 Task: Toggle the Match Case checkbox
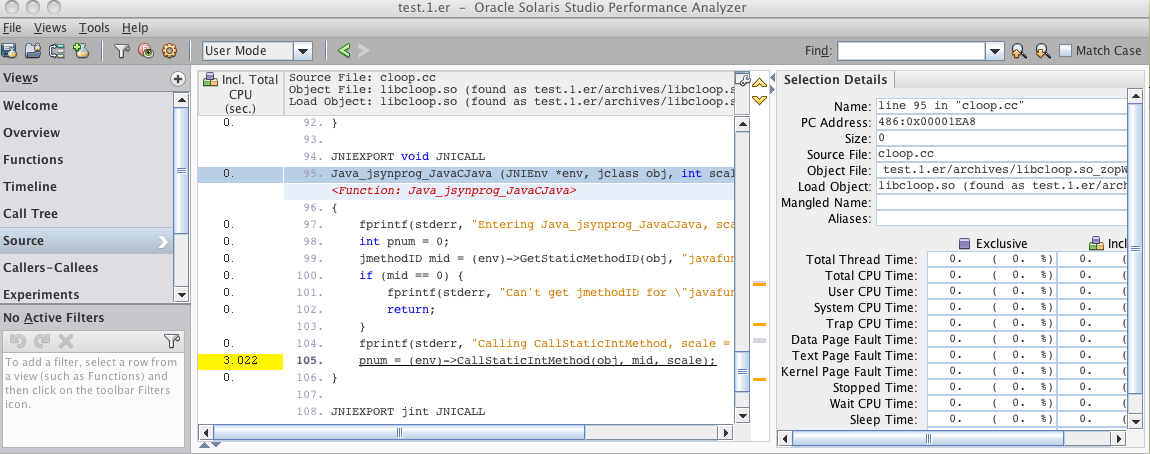(1066, 51)
